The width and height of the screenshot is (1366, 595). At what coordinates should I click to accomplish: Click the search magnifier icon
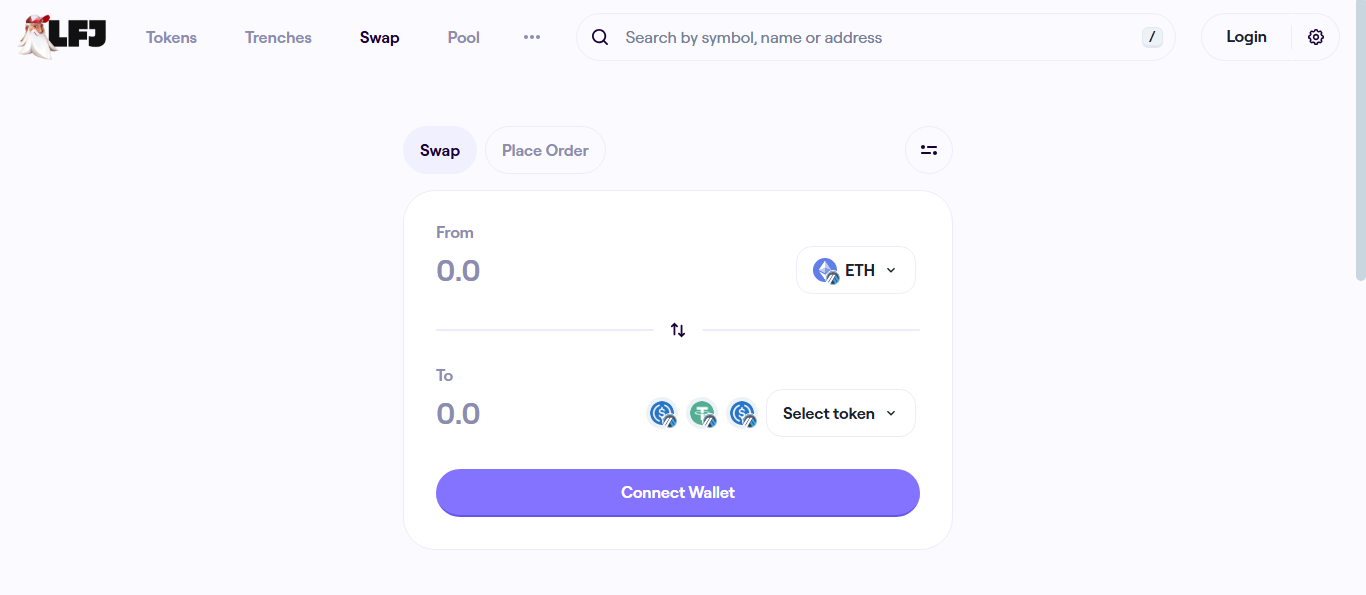[600, 37]
